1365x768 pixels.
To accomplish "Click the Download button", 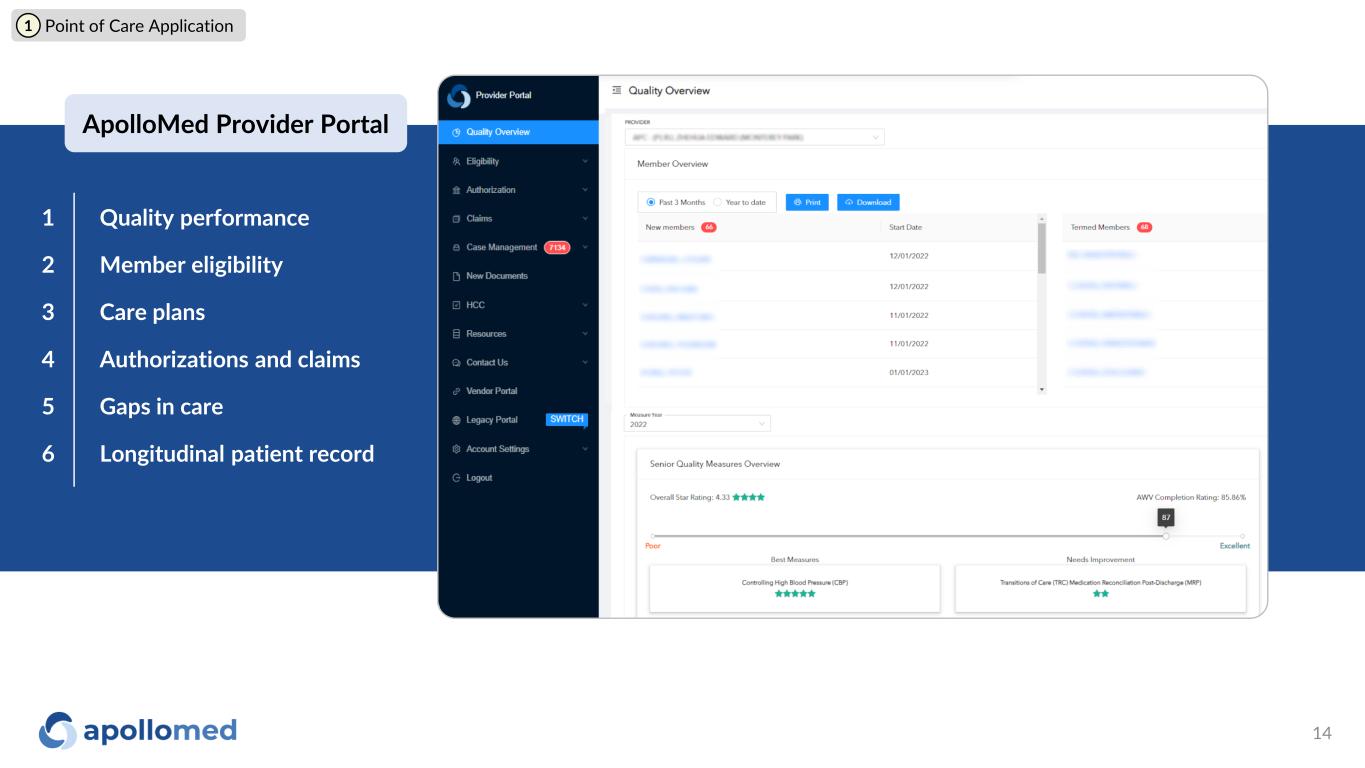I will pos(868,202).
